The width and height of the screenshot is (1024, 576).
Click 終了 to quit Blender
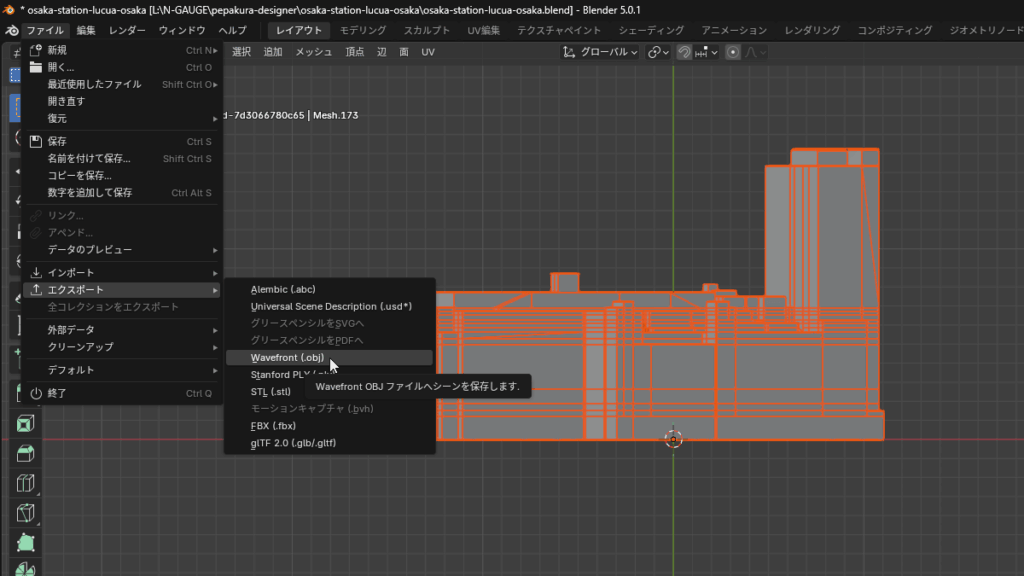(x=57, y=393)
